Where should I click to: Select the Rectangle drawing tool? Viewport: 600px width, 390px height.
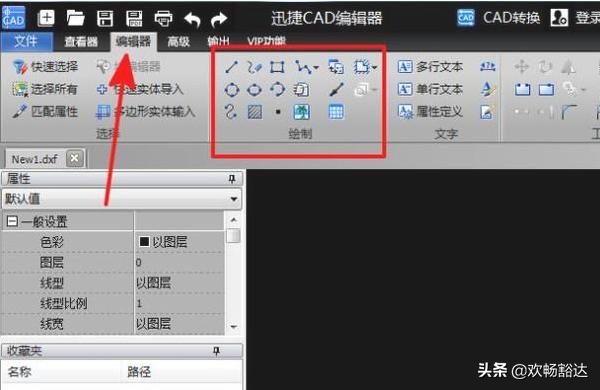[x=277, y=67]
